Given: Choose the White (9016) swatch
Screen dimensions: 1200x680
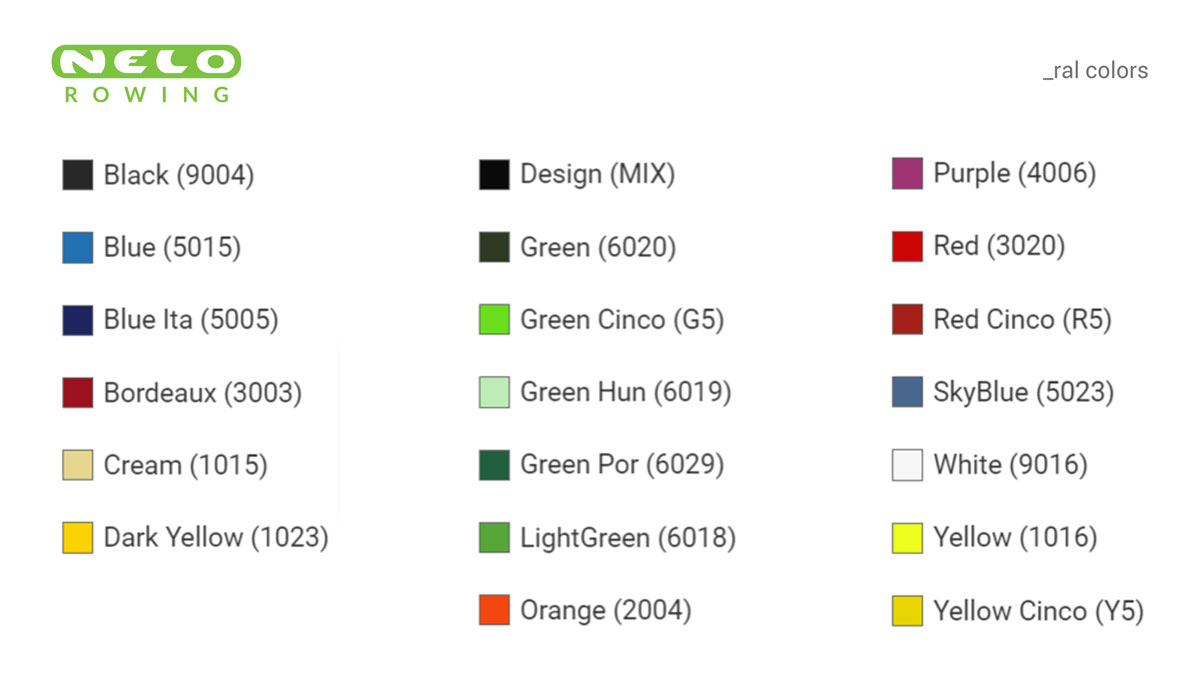Looking at the screenshot, I should pyautogui.click(x=907, y=465).
